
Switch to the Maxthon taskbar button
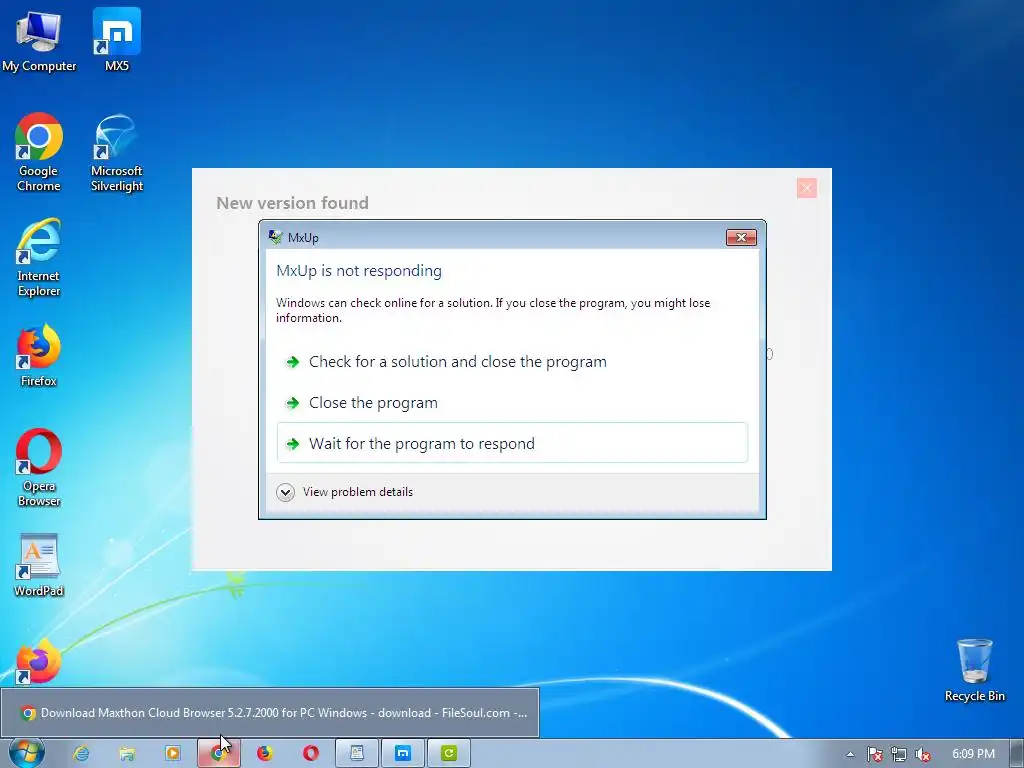403,754
